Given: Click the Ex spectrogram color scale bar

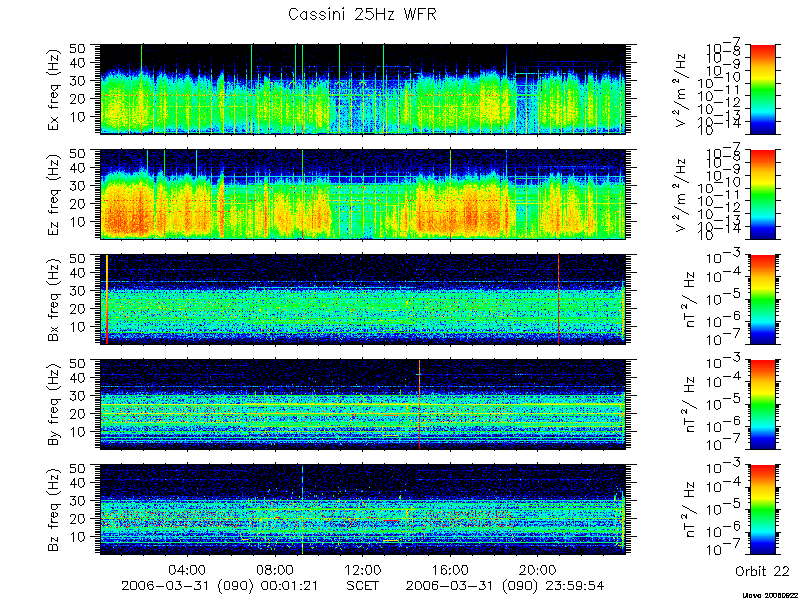Looking at the screenshot, I should (x=762, y=89).
